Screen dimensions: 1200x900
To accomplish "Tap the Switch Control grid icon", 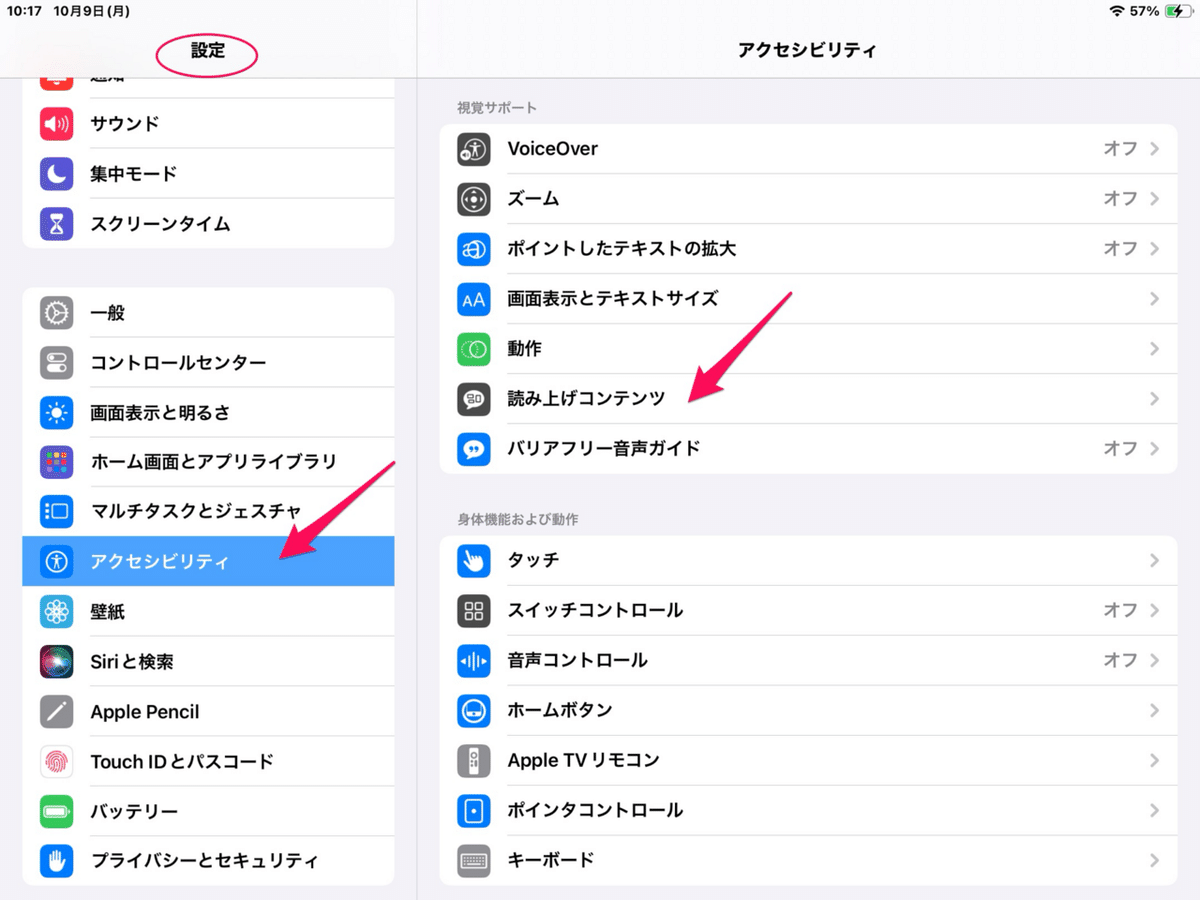I will (x=474, y=610).
